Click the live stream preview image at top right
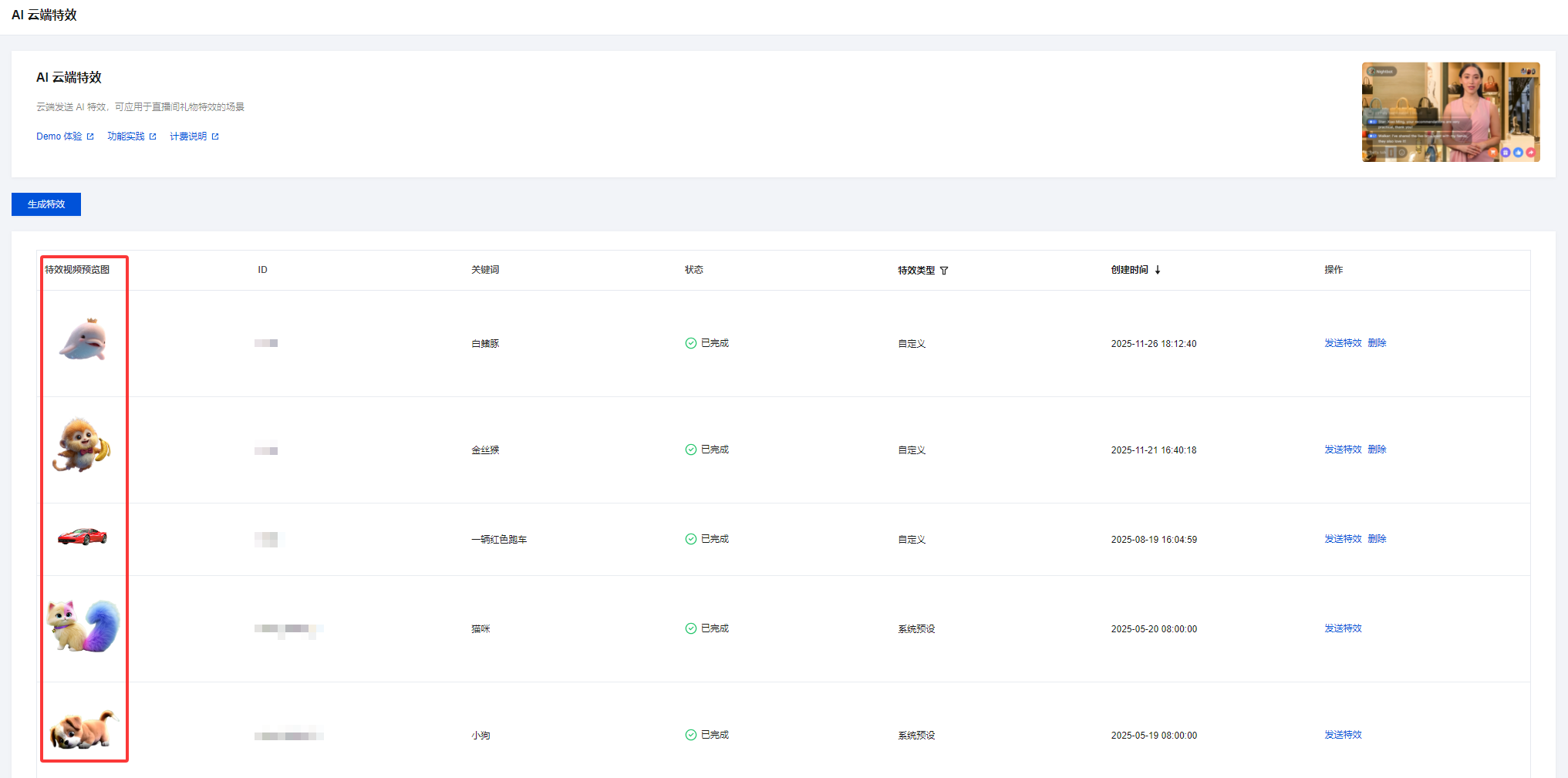The height and width of the screenshot is (778, 1568). [1450, 112]
